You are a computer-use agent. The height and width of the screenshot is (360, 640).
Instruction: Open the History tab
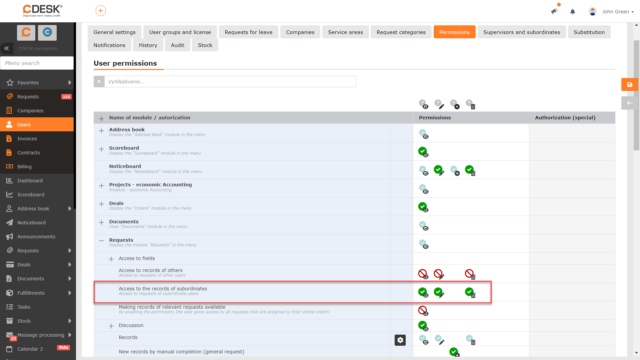(x=148, y=45)
